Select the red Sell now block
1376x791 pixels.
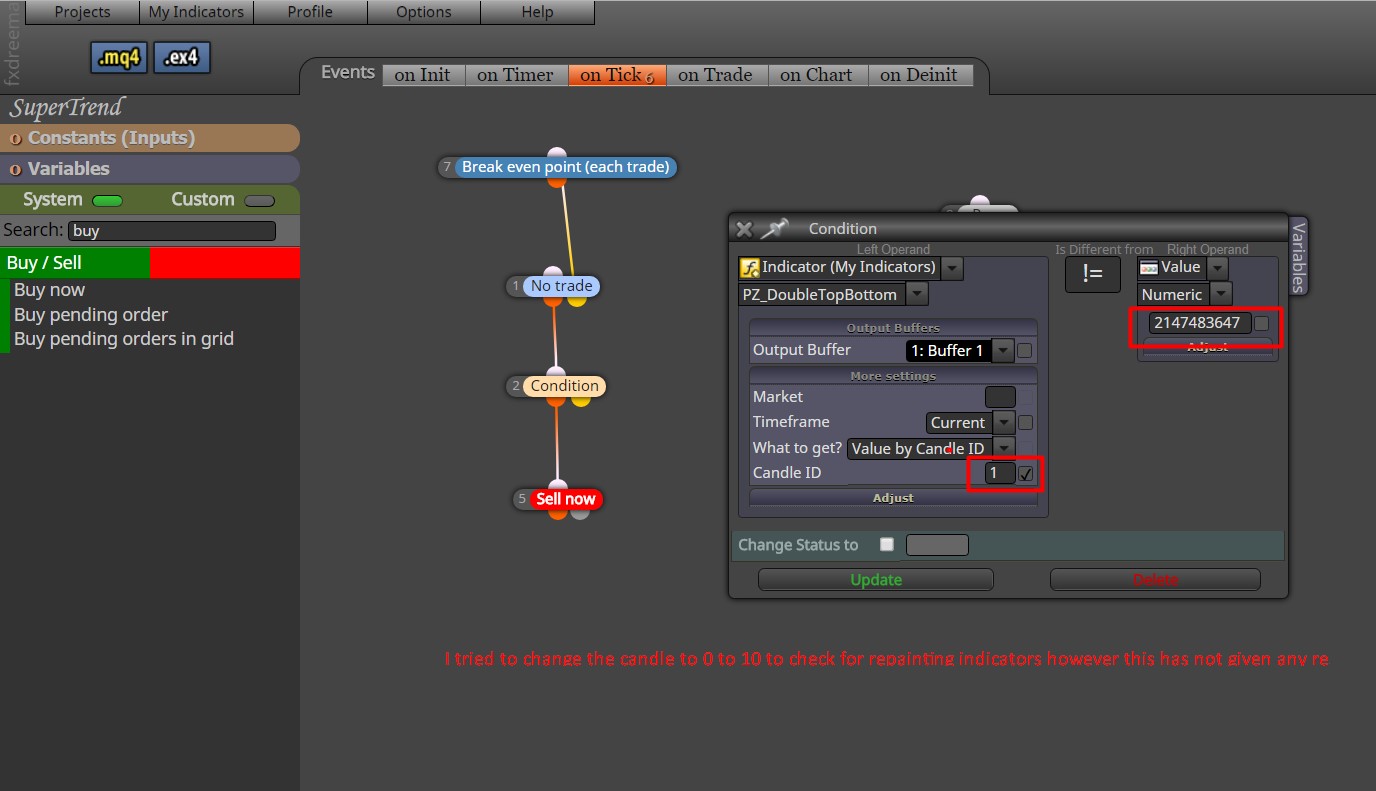click(565, 499)
